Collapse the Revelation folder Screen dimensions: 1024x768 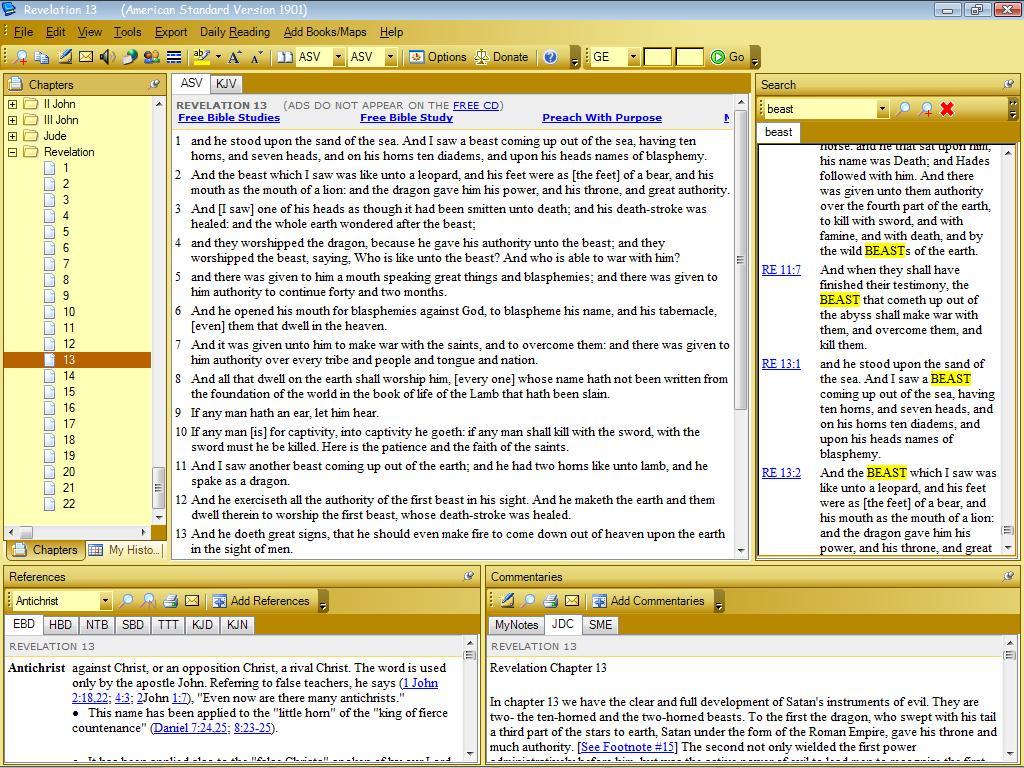(x=12, y=152)
